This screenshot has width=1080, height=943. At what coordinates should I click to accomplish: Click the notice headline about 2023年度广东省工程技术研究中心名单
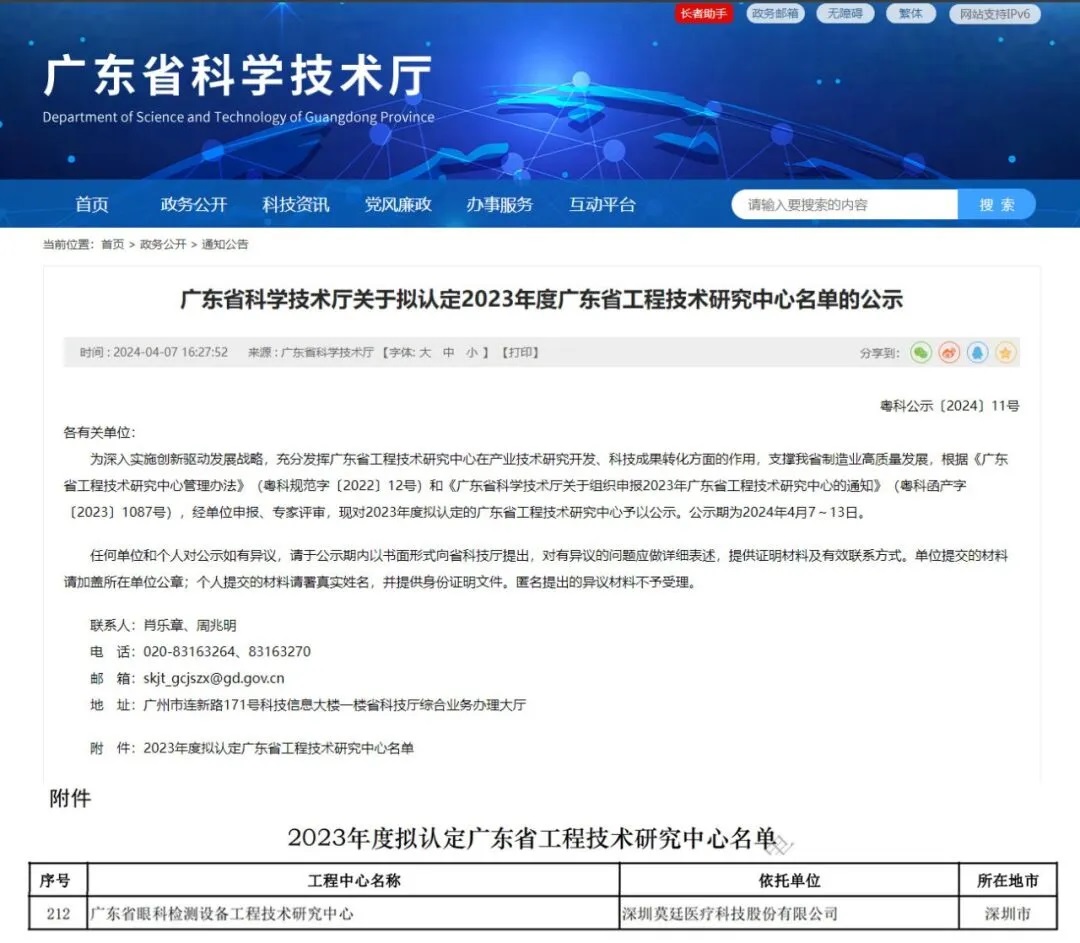point(541,300)
